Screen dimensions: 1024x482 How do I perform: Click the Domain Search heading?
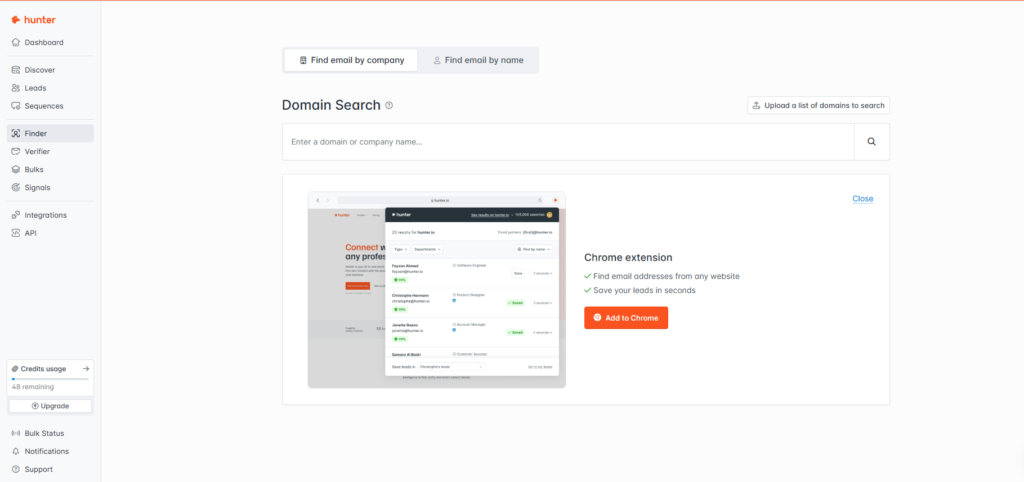[331, 105]
